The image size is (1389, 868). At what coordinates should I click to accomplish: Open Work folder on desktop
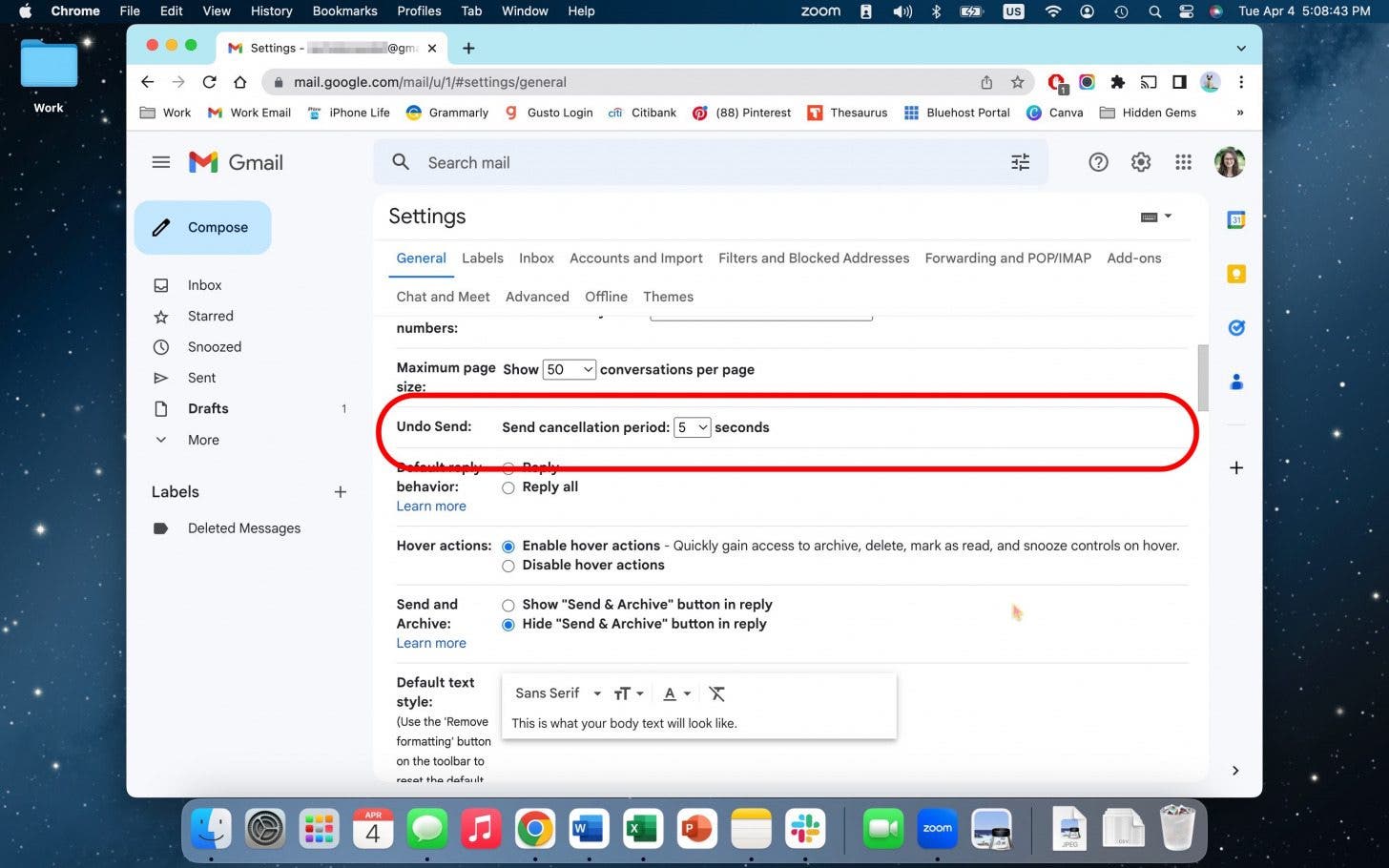[x=49, y=76]
